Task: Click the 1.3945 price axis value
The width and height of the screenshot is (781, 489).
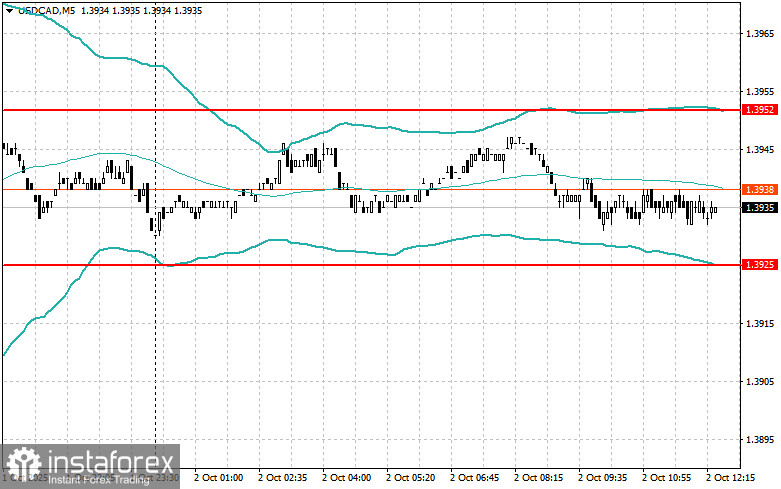Action: [760, 150]
